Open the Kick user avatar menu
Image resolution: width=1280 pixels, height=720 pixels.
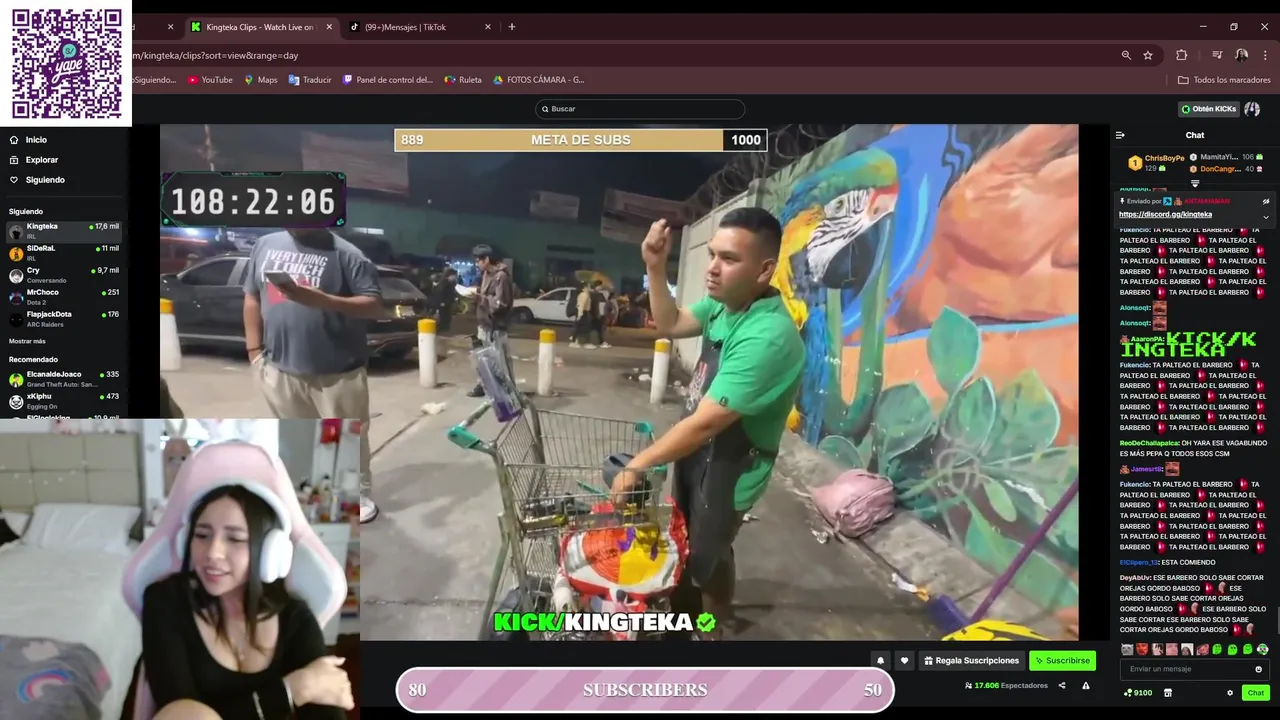point(1253,109)
